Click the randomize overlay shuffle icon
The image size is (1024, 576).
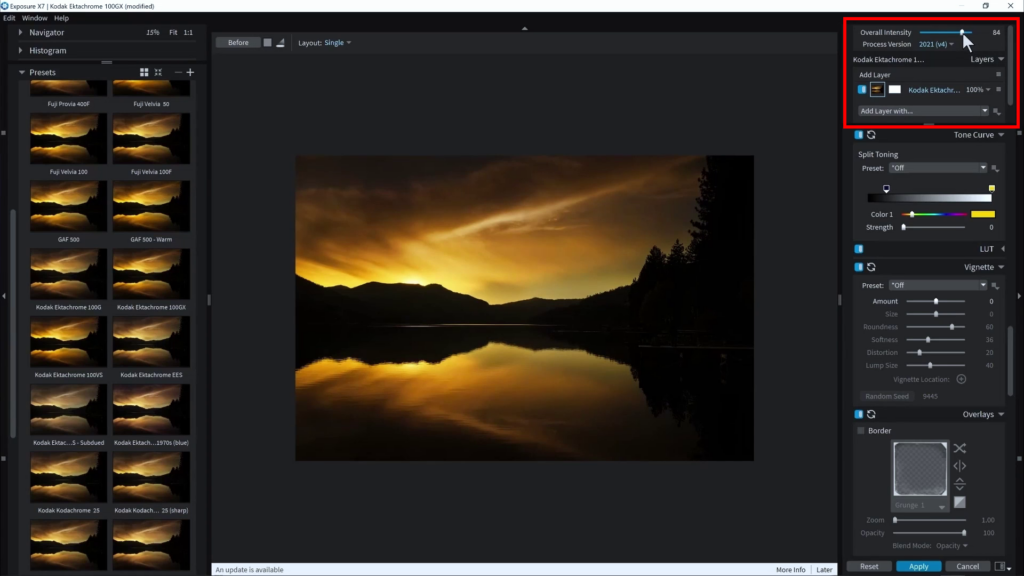(x=959, y=449)
